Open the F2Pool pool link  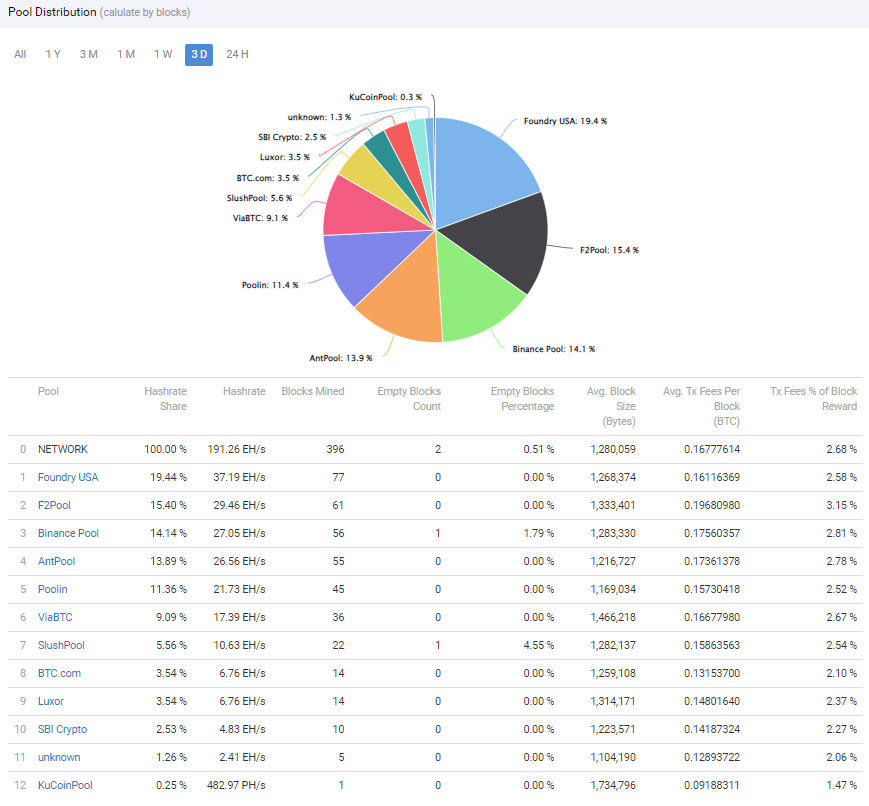click(x=54, y=506)
